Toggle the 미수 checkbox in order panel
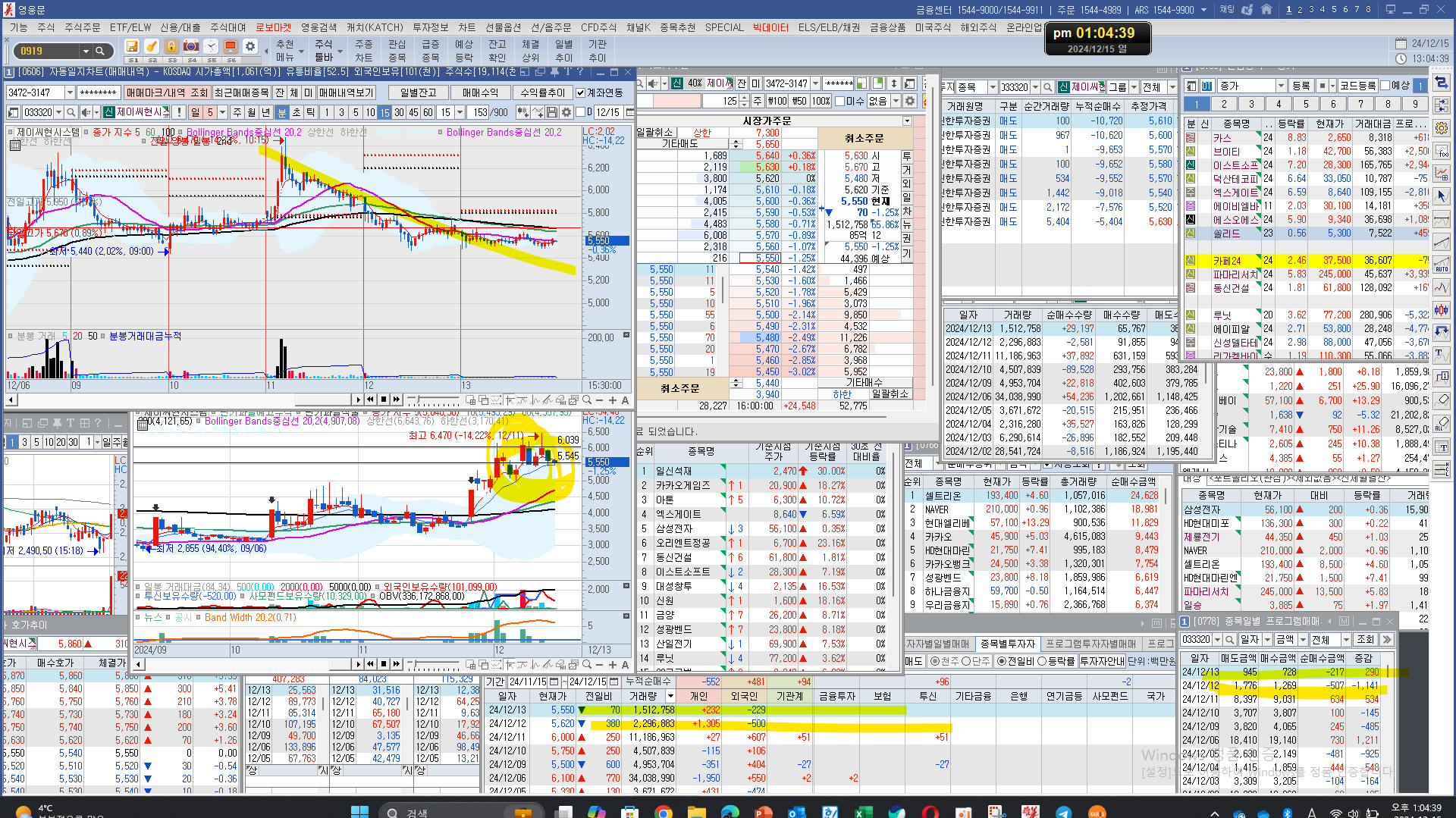Image resolution: width=1456 pixels, height=818 pixels. [x=839, y=101]
